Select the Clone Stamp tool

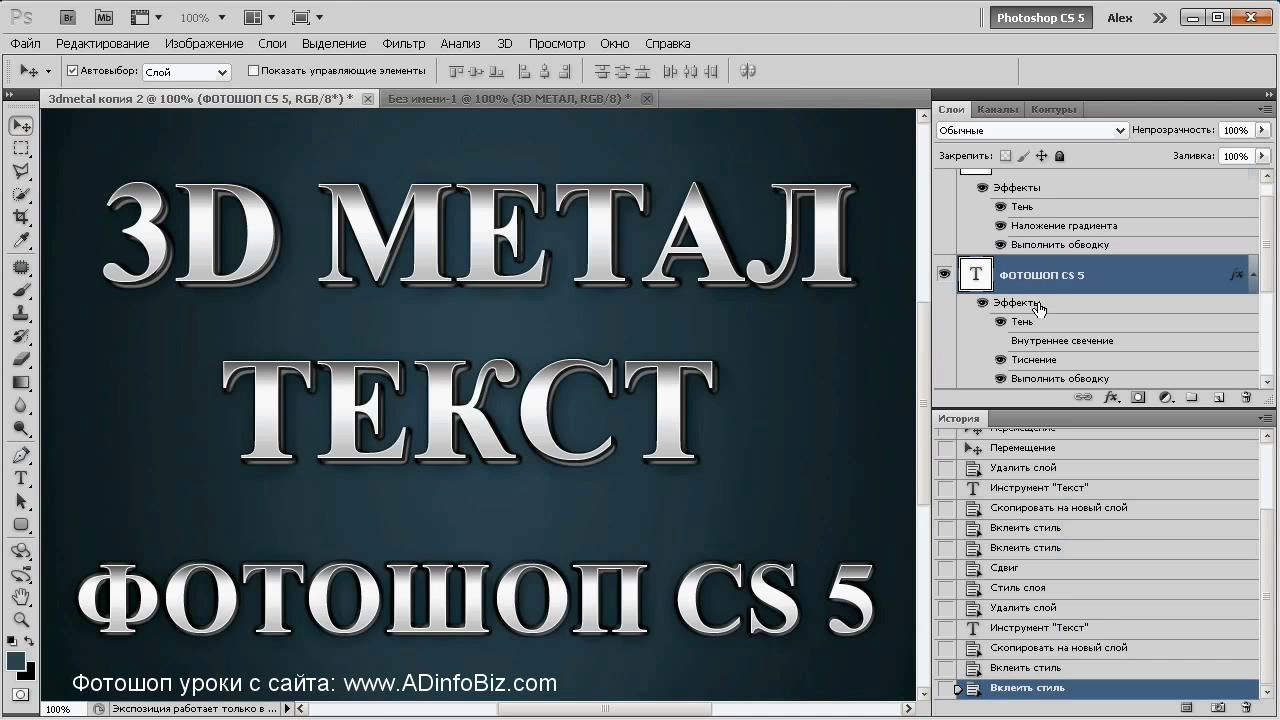click(x=21, y=314)
